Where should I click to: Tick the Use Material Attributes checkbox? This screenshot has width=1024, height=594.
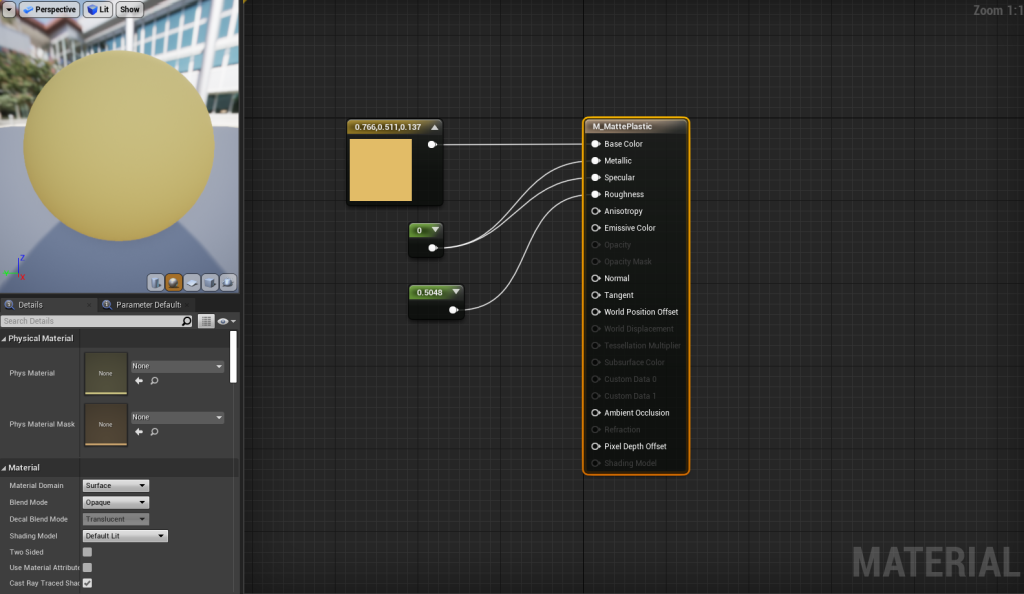87,567
